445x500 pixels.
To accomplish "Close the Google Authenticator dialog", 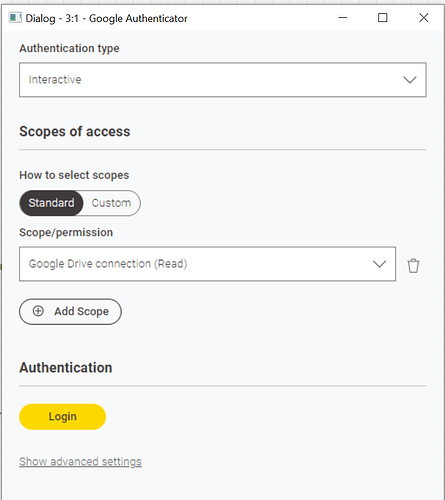I will point(424,18).
